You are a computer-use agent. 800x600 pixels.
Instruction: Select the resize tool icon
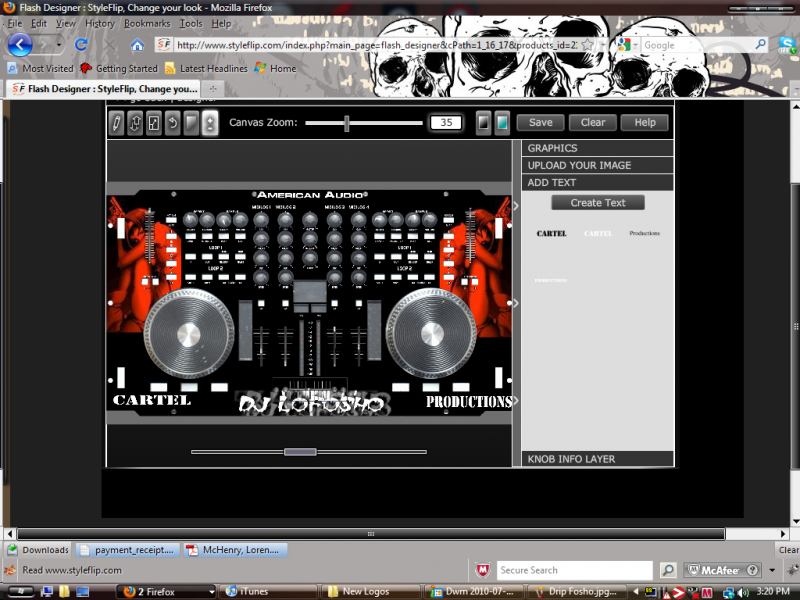[x=154, y=123]
